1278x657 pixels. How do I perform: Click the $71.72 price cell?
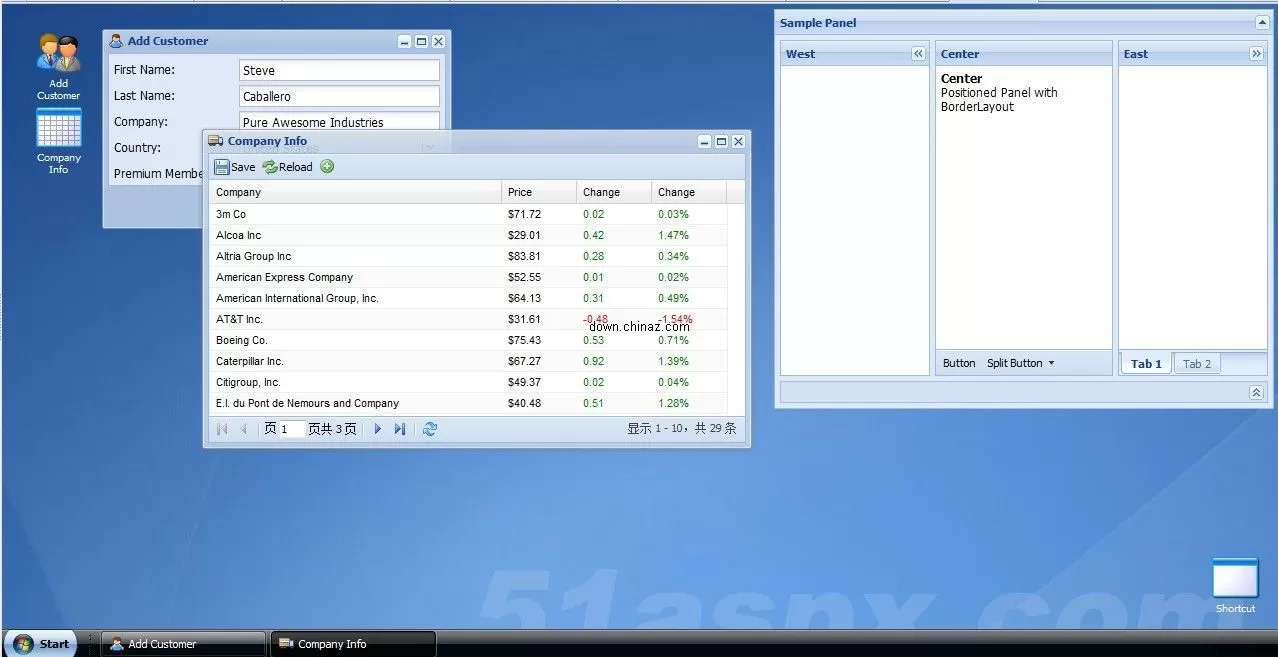pos(539,214)
